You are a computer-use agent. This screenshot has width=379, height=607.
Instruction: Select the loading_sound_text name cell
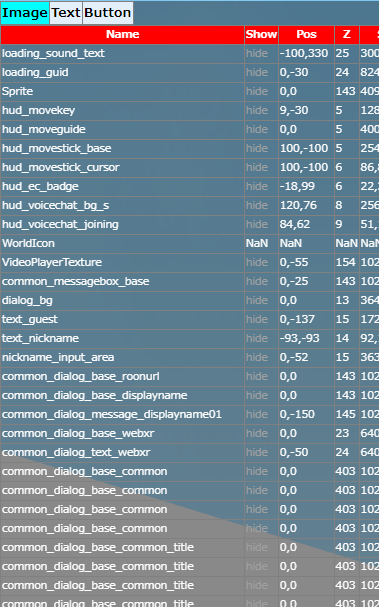click(122, 53)
